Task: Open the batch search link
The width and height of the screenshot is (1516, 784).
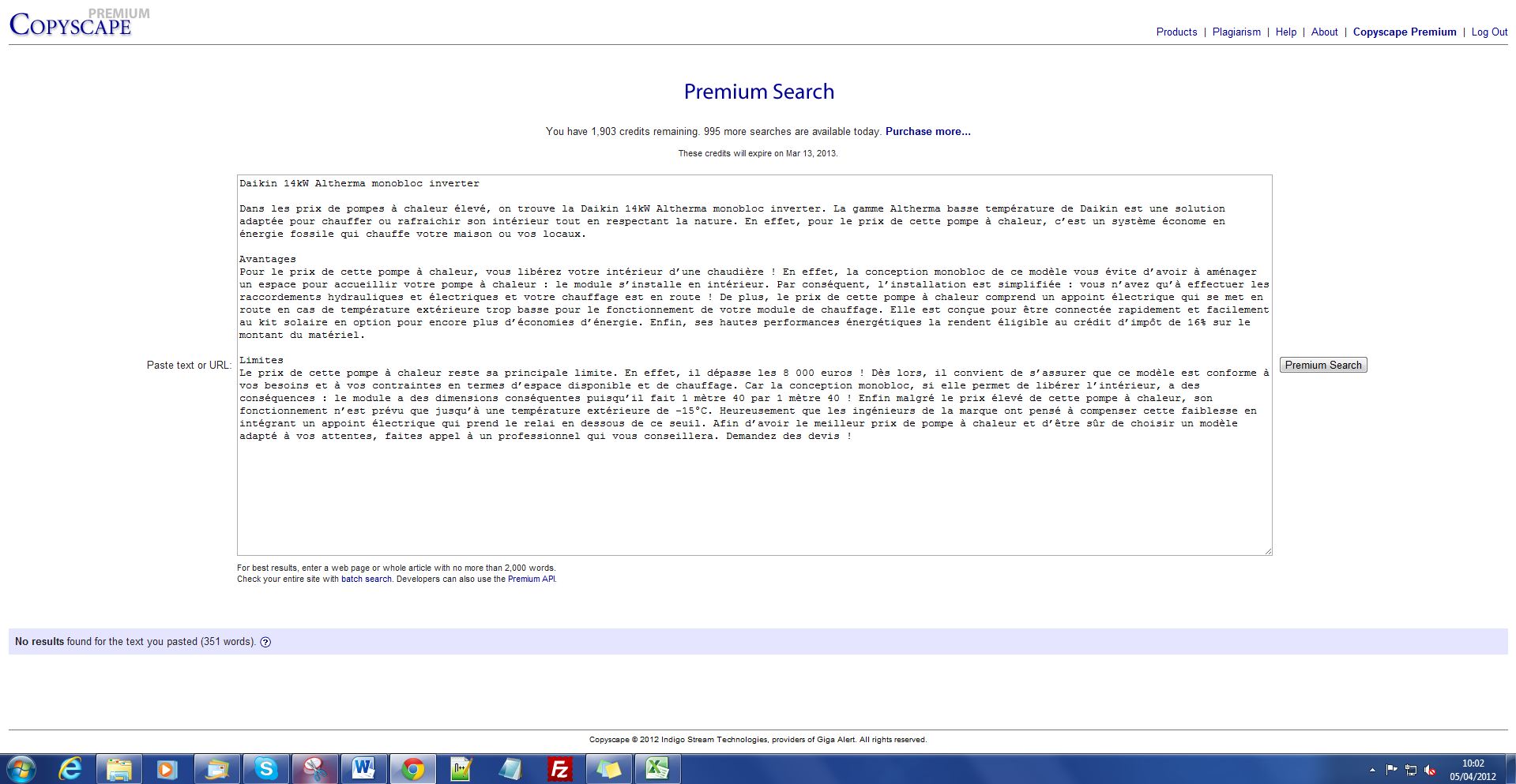Action: (366, 580)
